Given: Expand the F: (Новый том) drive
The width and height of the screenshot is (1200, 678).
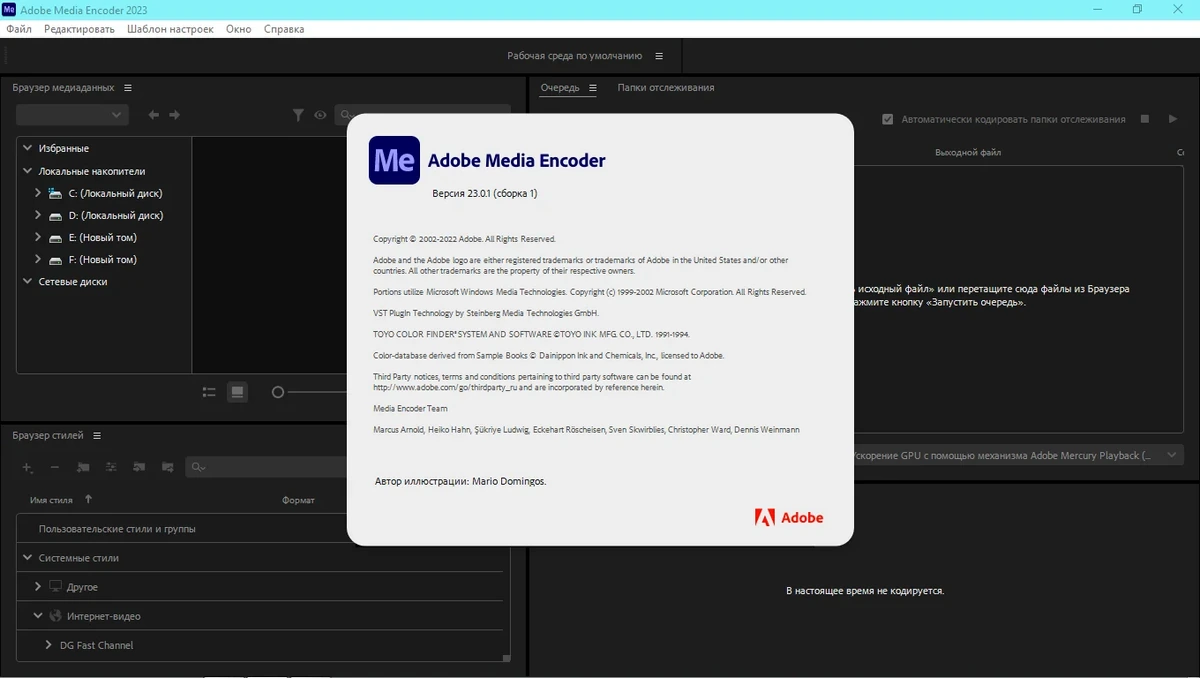Looking at the screenshot, I should (x=38, y=259).
